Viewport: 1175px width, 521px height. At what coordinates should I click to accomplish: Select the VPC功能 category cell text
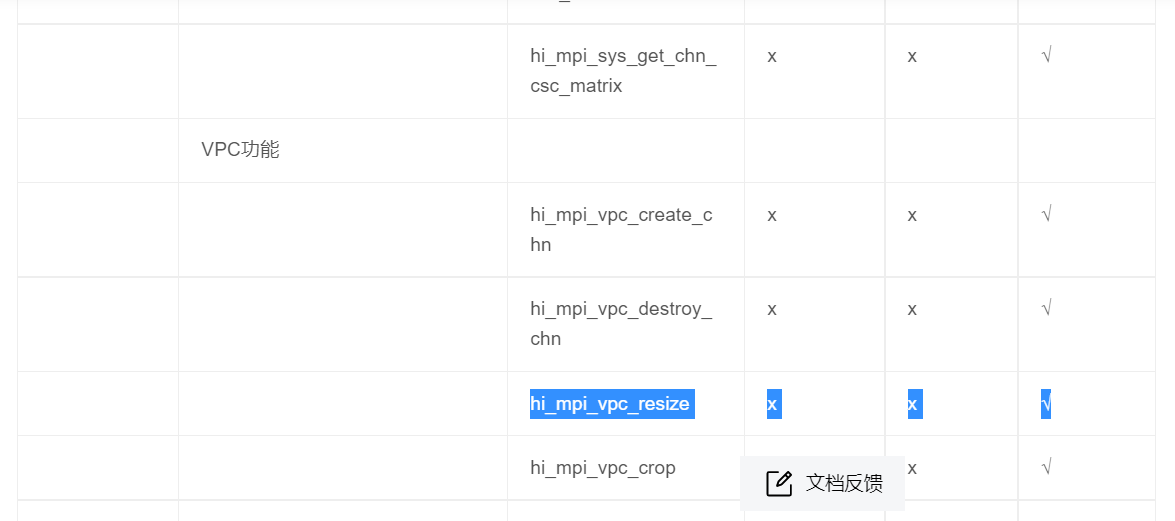click(x=240, y=150)
